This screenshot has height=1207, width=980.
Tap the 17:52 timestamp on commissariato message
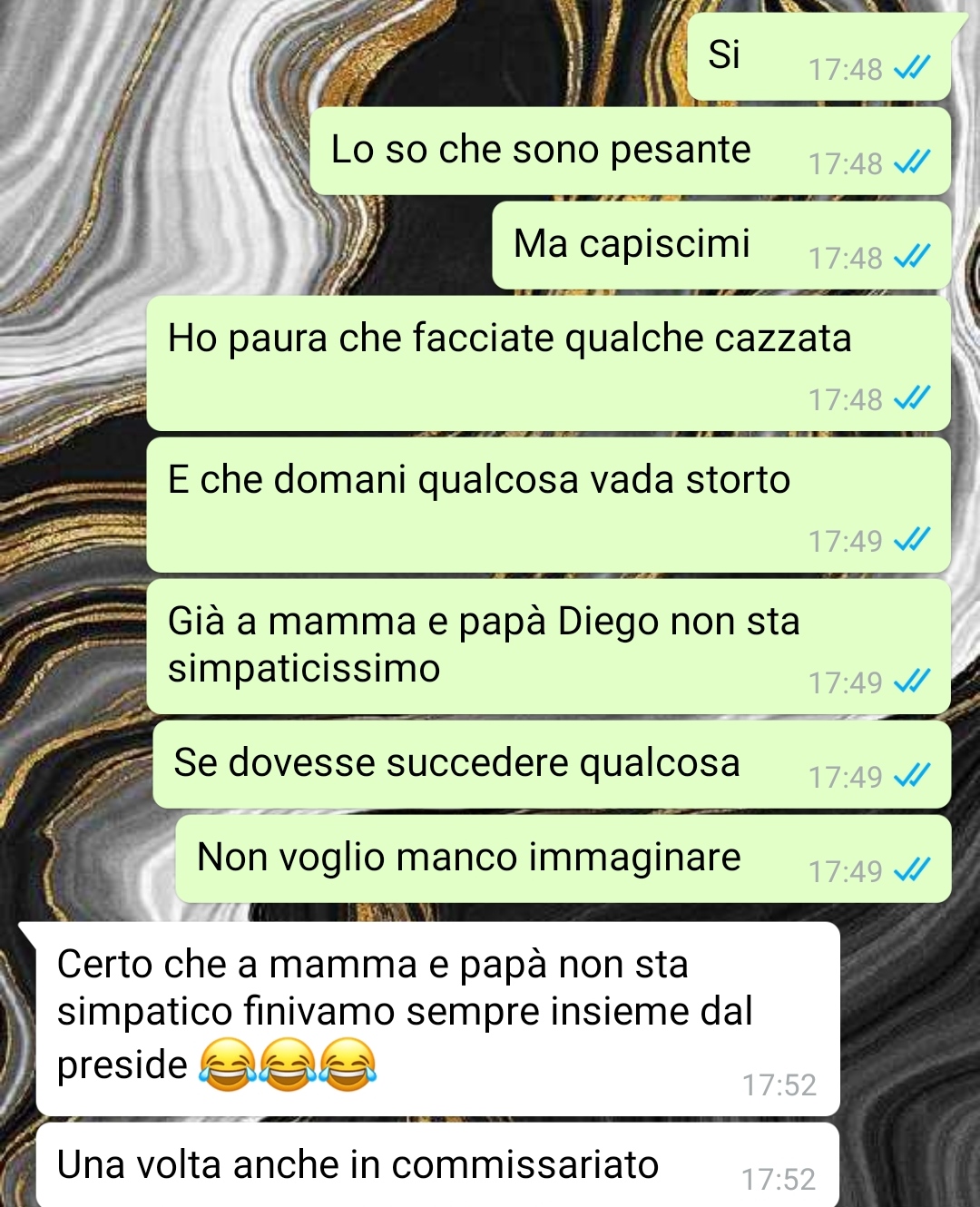pos(779,1179)
